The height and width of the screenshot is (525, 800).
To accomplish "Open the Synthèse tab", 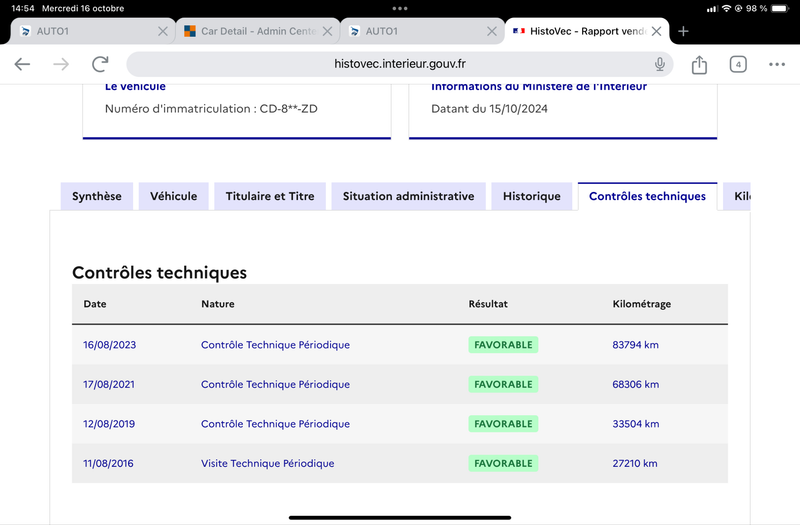I will [x=97, y=196].
